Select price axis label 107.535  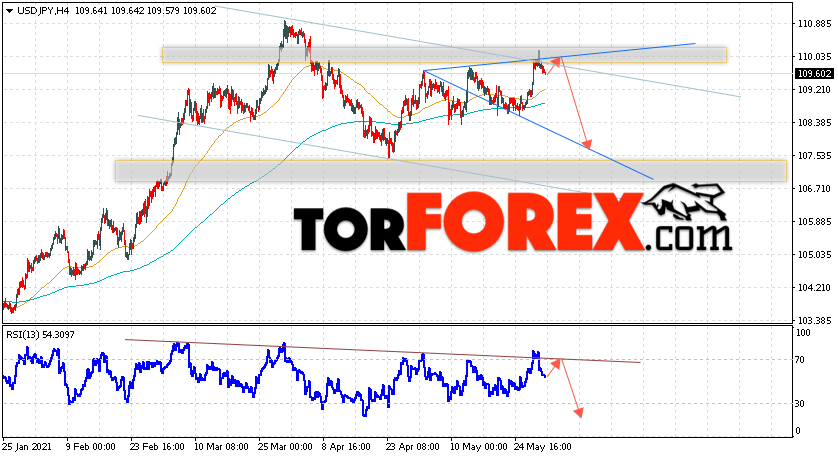tap(814, 156)
